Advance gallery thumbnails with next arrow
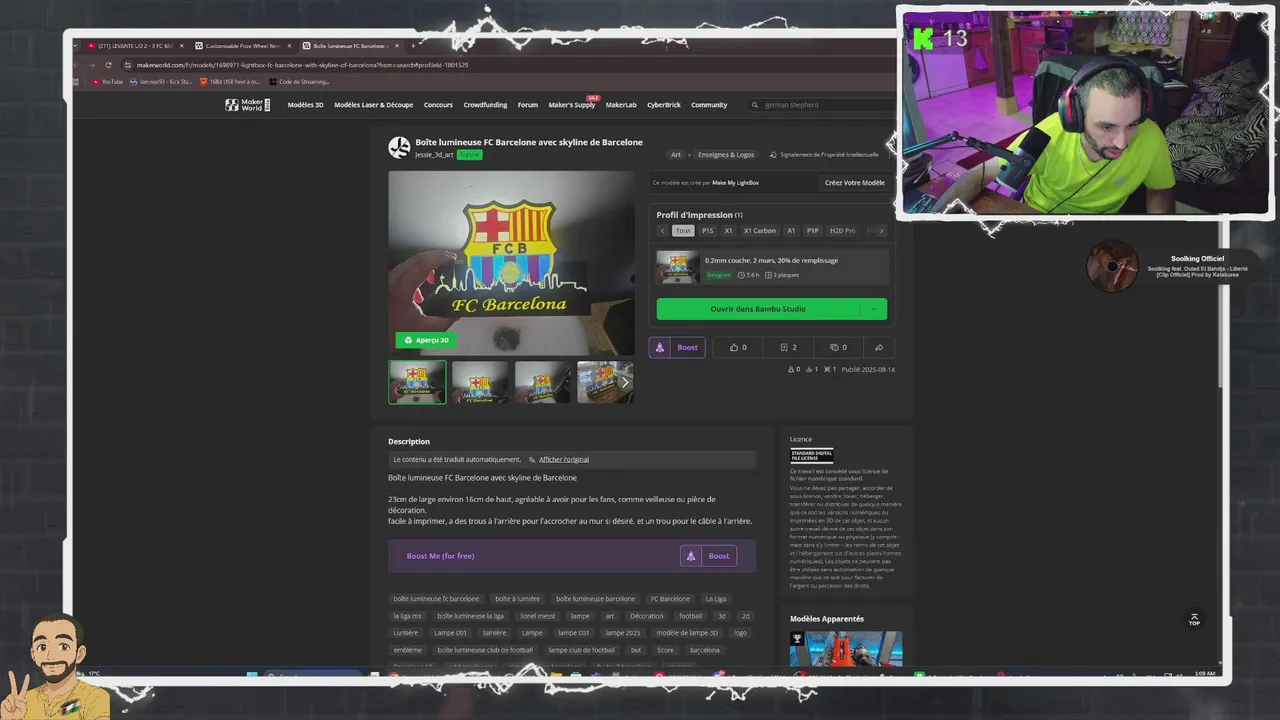This screenshot has width=1280, height=720. point(625,382)
